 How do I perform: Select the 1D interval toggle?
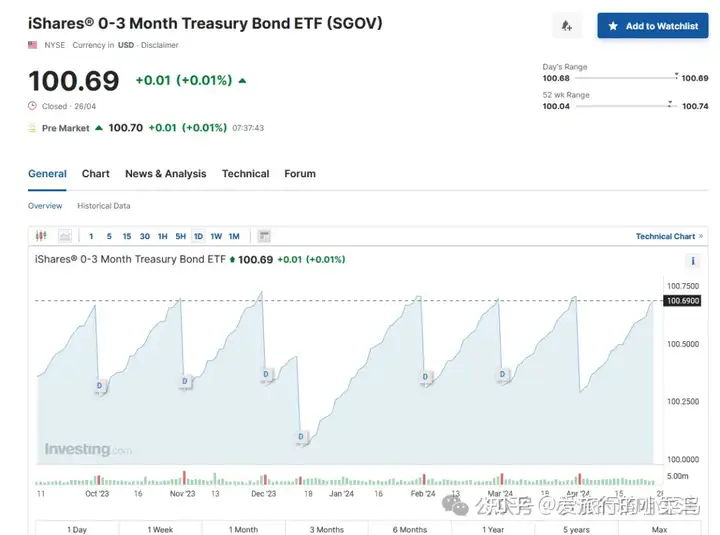[x=198, y=236]
